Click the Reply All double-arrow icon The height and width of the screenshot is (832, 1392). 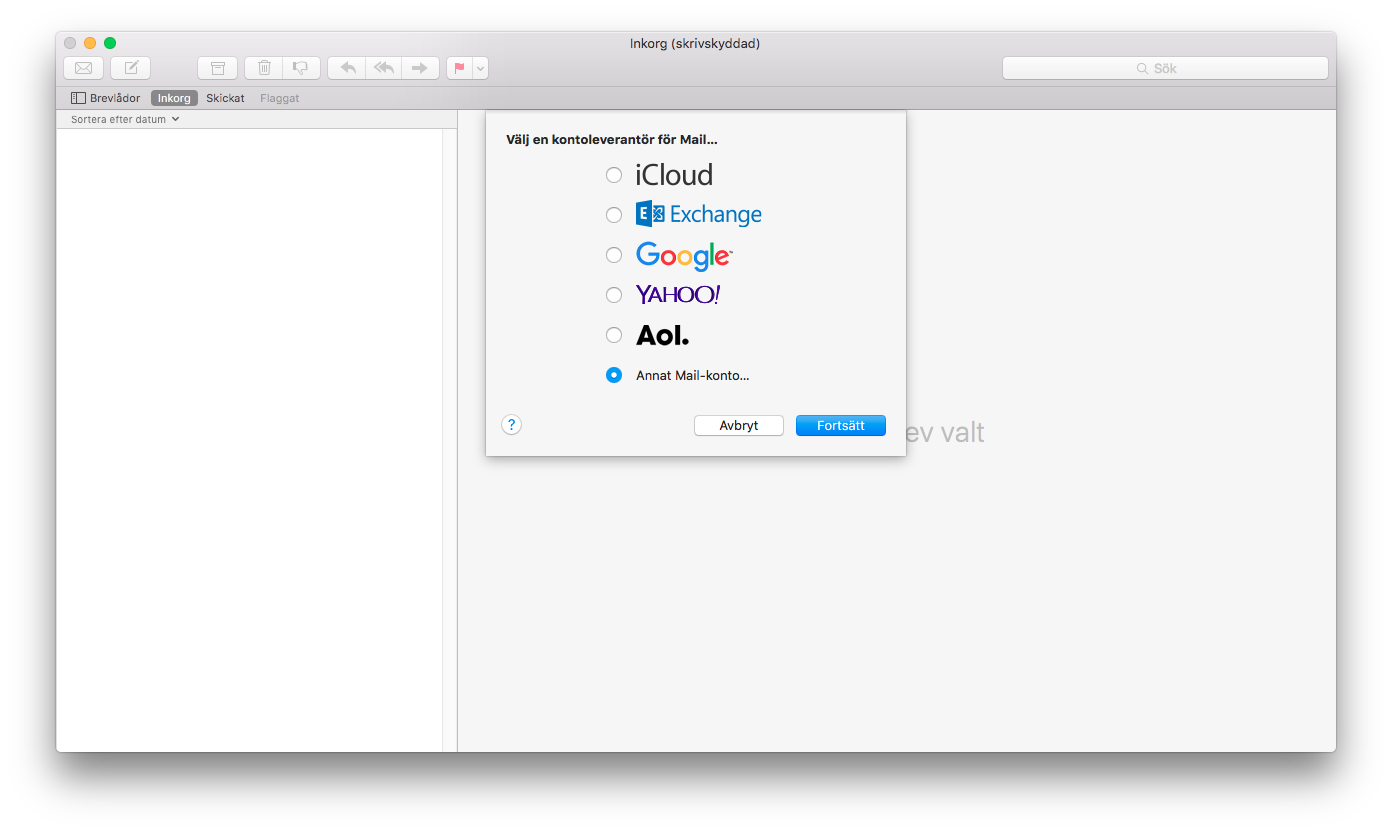(384, 68)
